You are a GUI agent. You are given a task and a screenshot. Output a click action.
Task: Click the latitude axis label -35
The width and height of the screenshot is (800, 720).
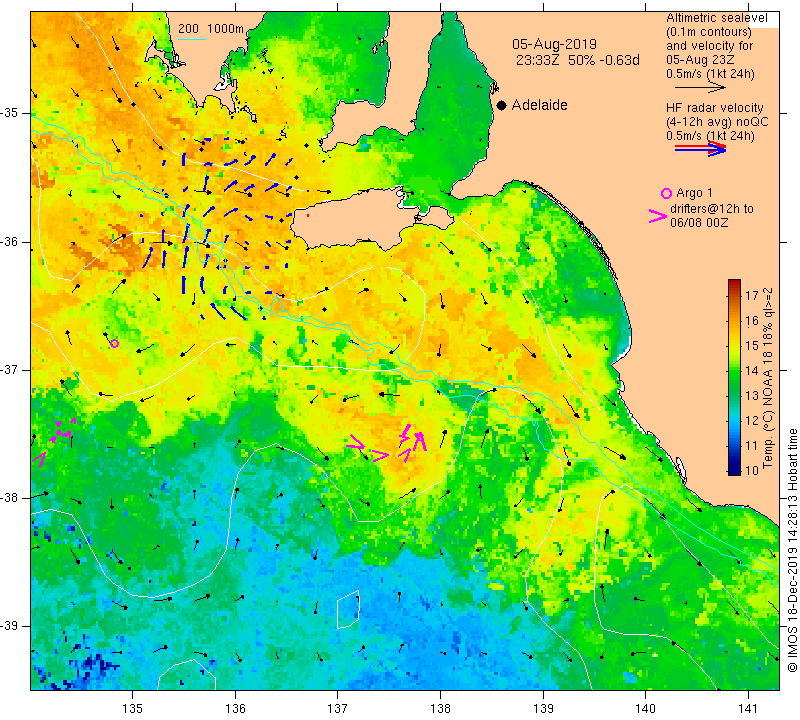point(10,113)
